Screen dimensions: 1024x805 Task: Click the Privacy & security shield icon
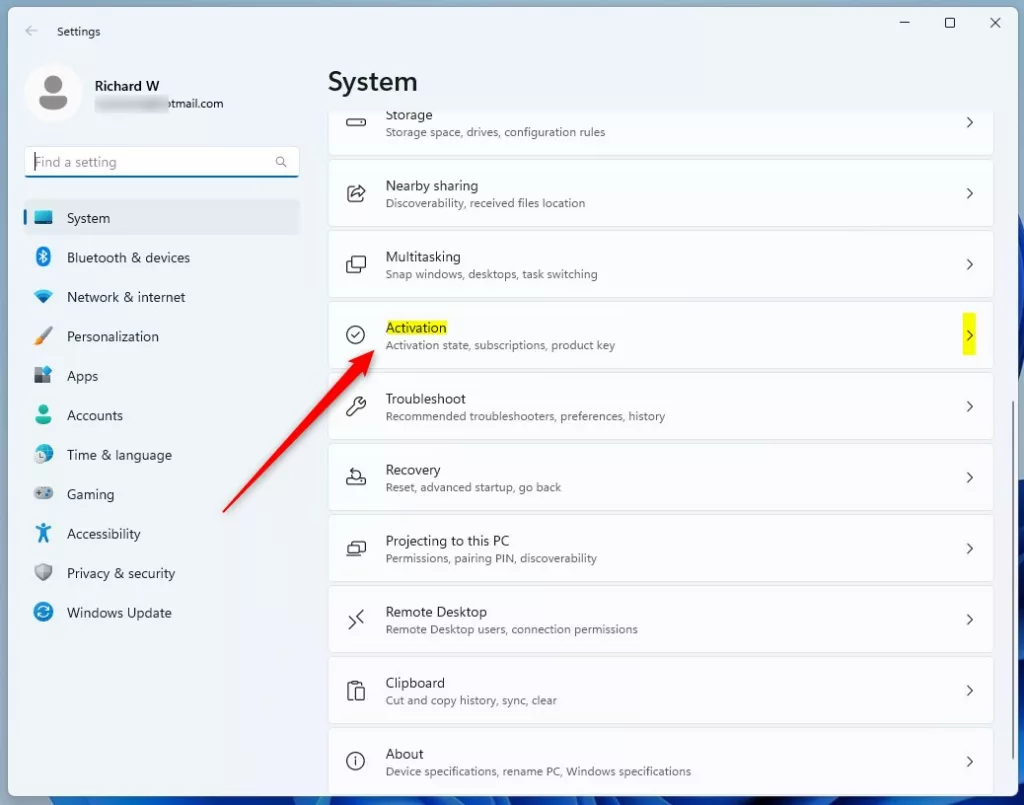point(43,573)
